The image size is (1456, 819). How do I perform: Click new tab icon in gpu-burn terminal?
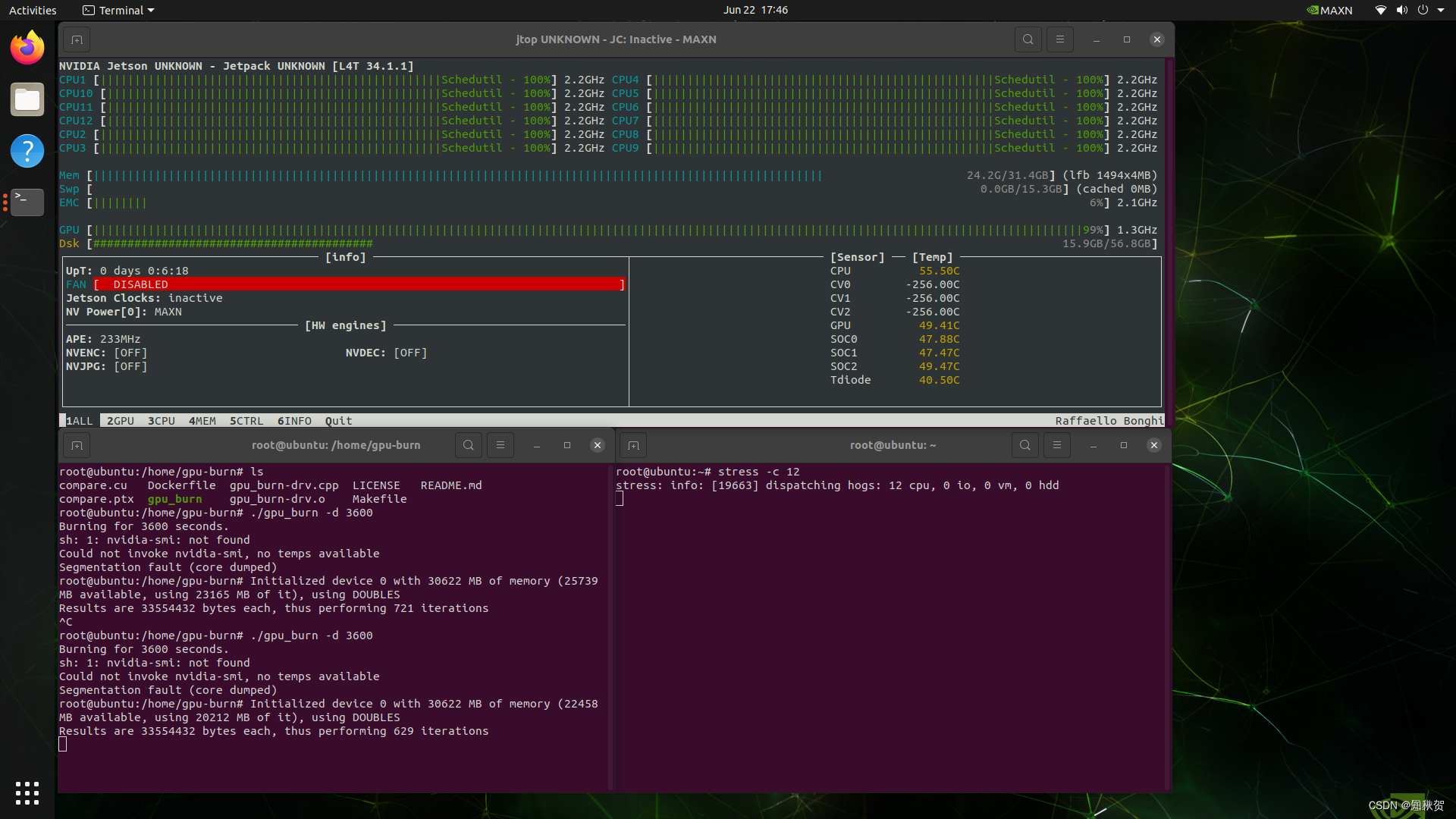pyautogui.click(x=77, y=446)
